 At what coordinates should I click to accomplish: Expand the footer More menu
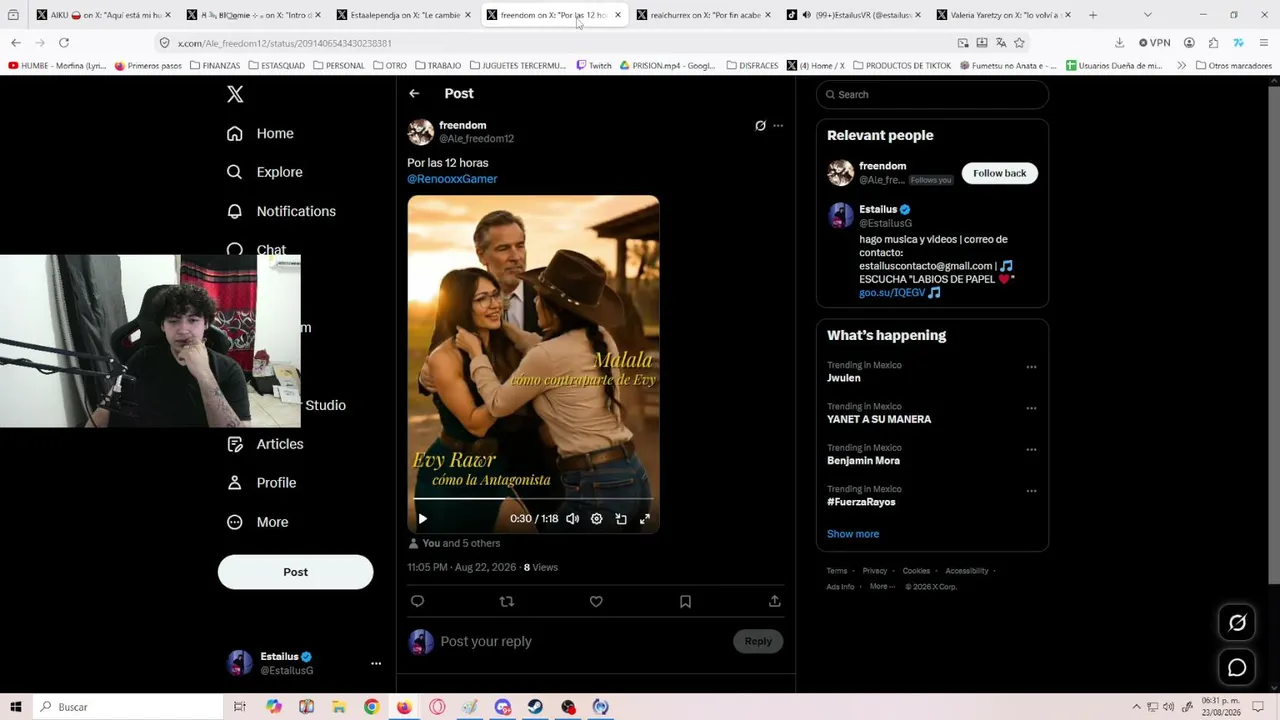tap(880, 586)
